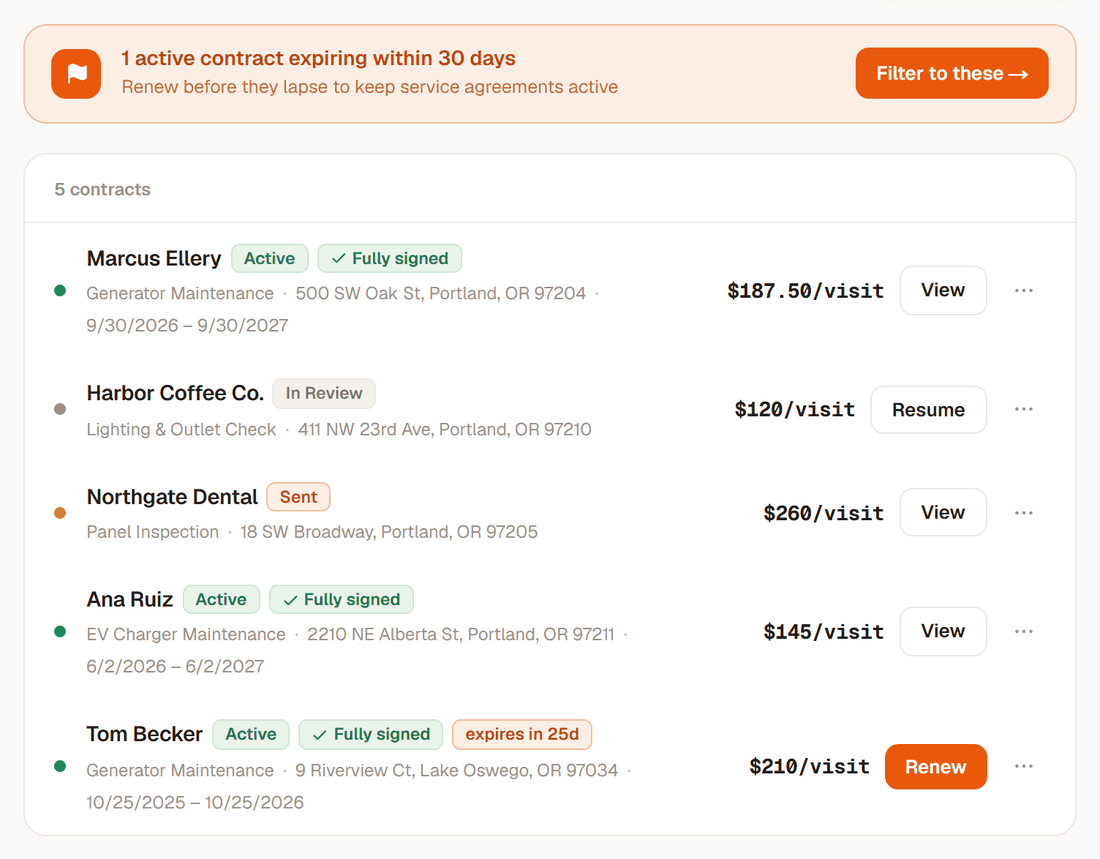Click the 18 SW Broadway address
Viewport: 1100px width, 859px height.
point(389,532)
